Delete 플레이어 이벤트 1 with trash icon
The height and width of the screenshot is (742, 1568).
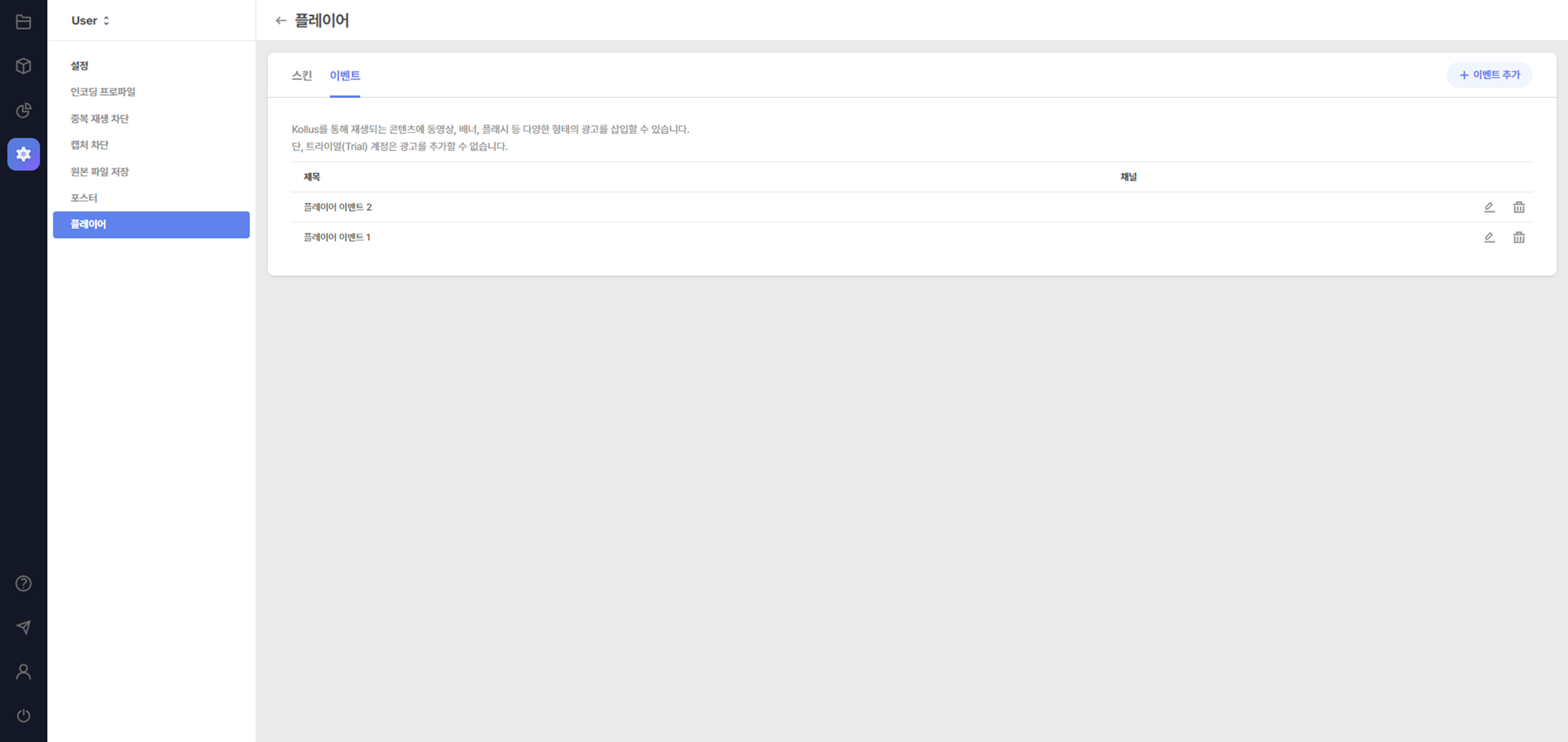point(1519,237)
